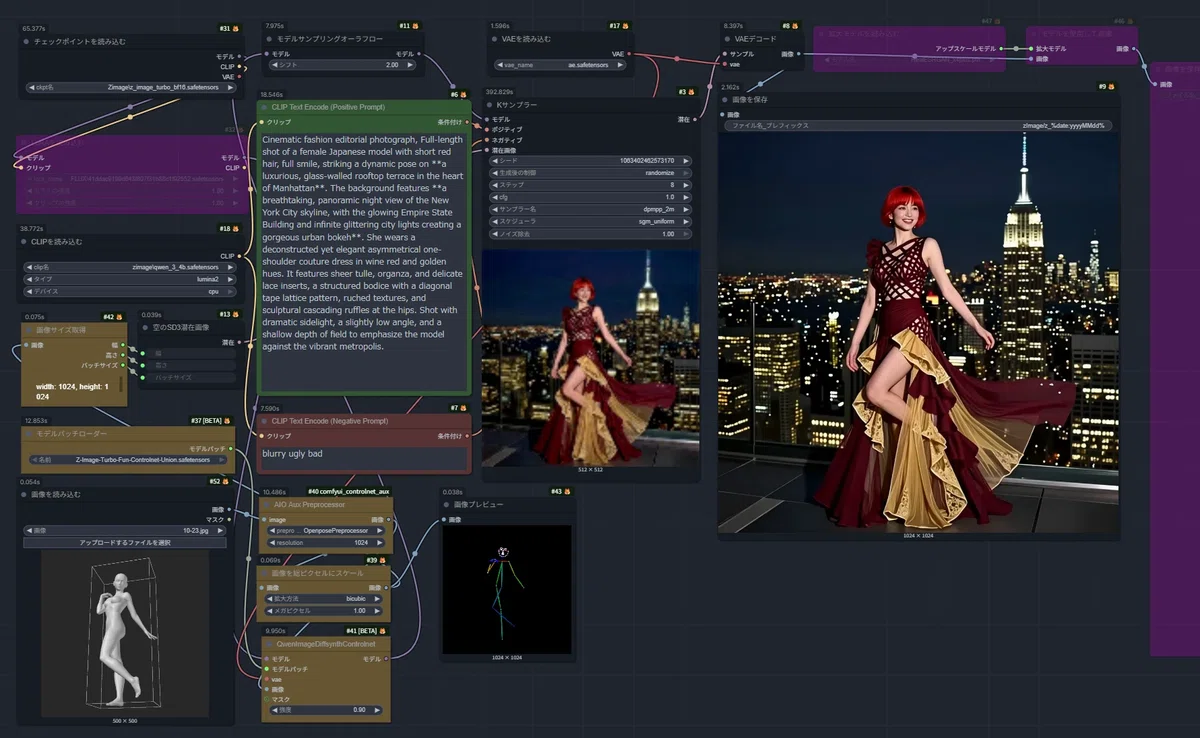Open the 画像 file dropdown showing 10-23.jpg
The width and height of the screenshot is (1200, 738).
(125, 531)
